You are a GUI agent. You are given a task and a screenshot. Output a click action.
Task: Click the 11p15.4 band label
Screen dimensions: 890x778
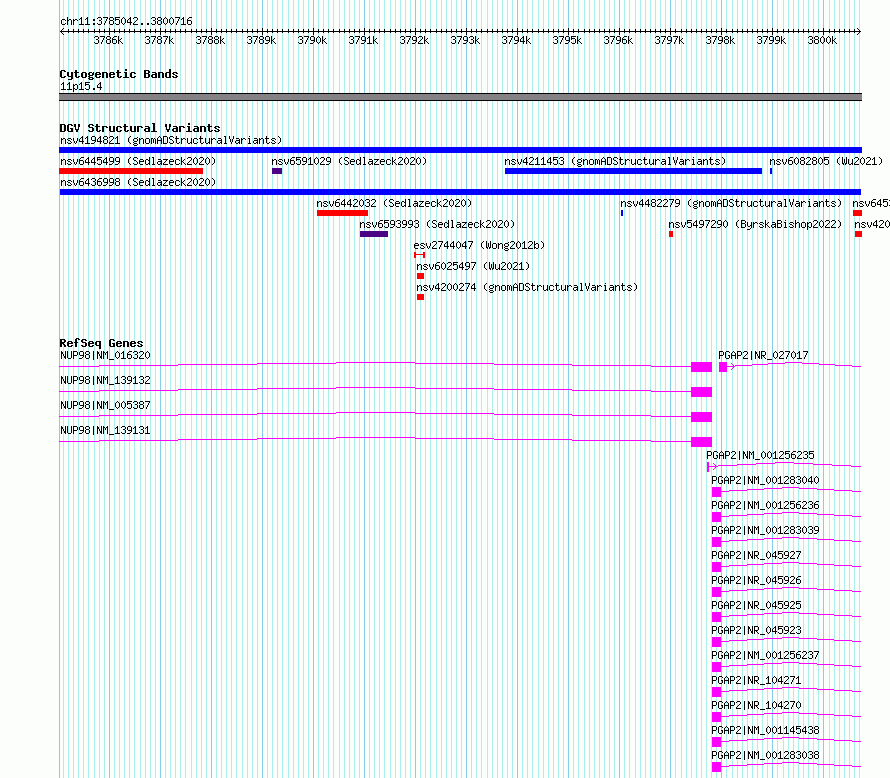(81, 86)
